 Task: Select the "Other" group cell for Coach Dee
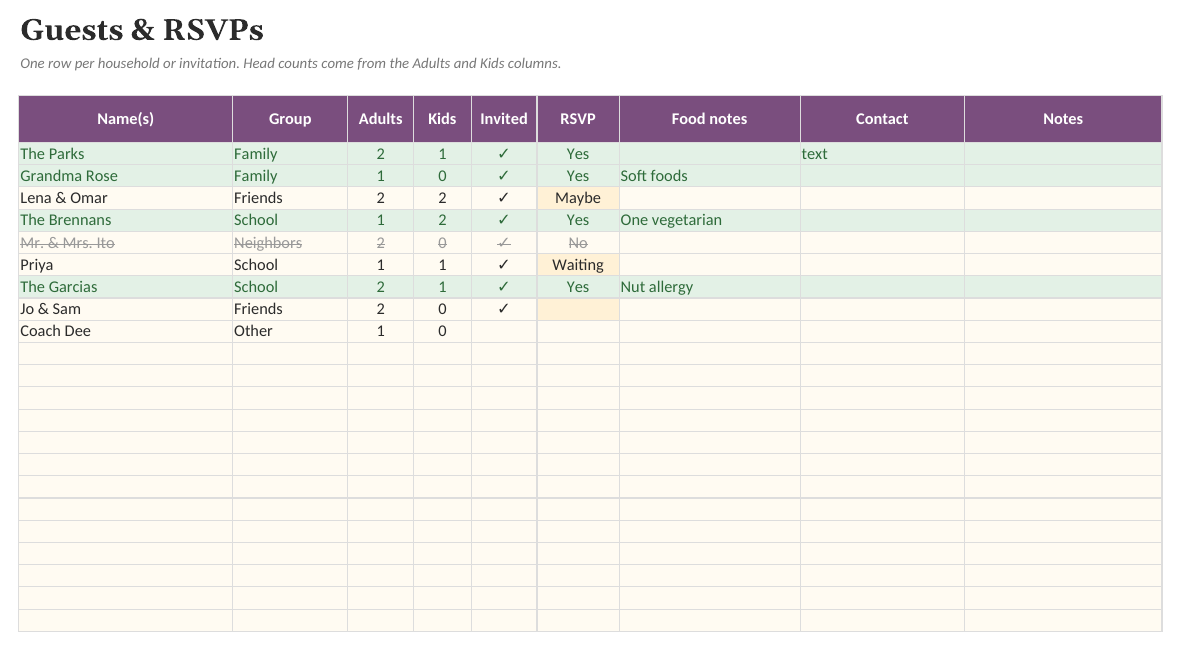tap(290, 331)
